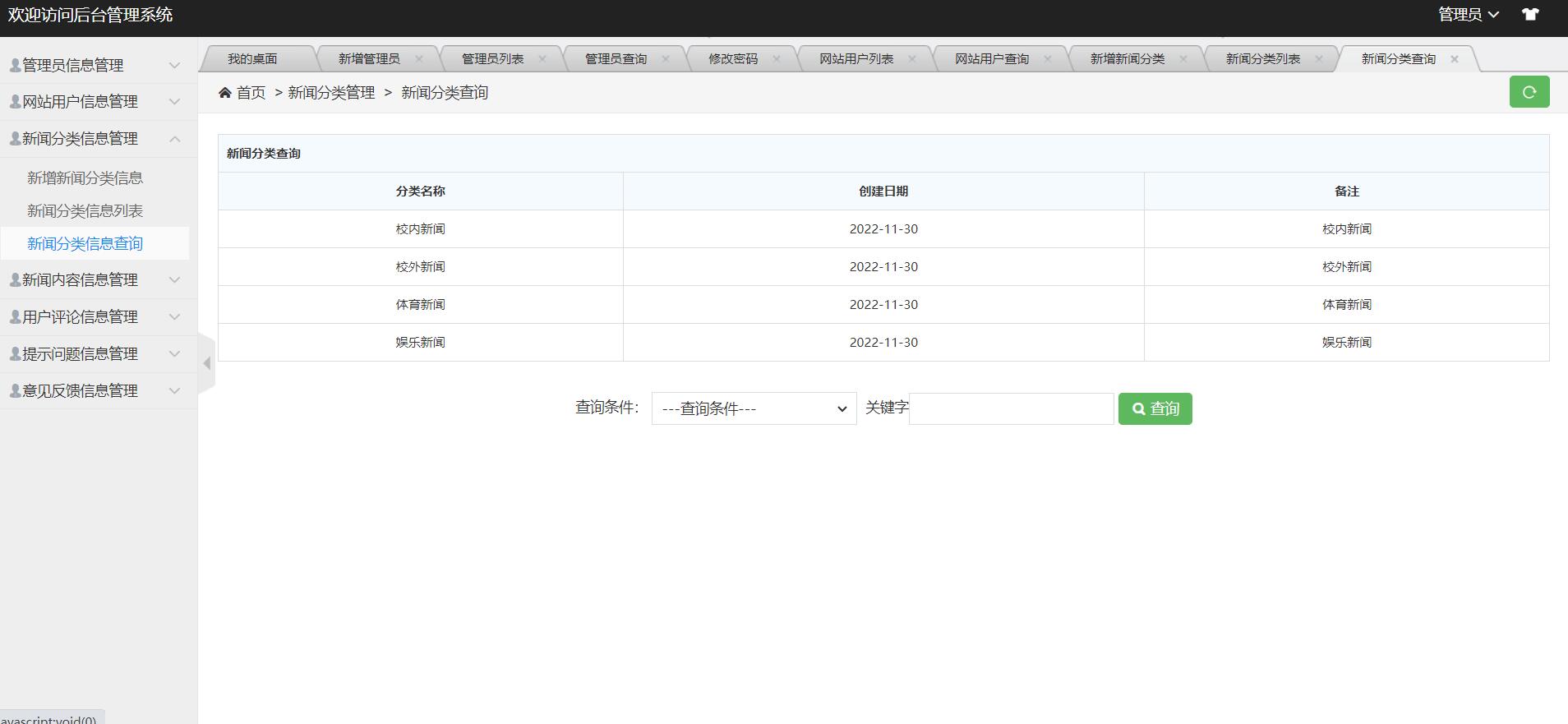The image size is (1568, 724).
Task: Click the 网站用户信息管理 user icon
Action: (x=15, y=102)
